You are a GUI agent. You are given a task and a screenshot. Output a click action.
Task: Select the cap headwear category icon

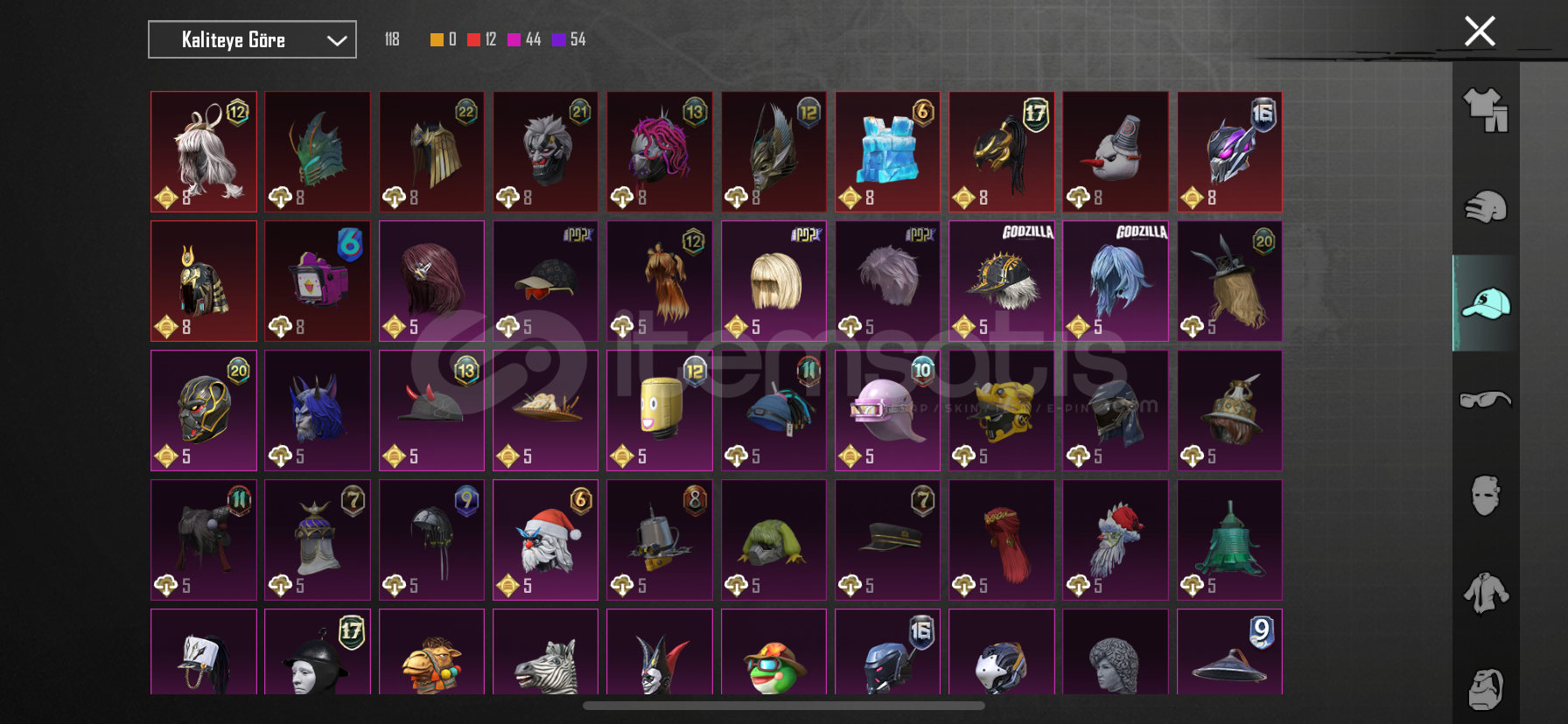coord(1486,303)
